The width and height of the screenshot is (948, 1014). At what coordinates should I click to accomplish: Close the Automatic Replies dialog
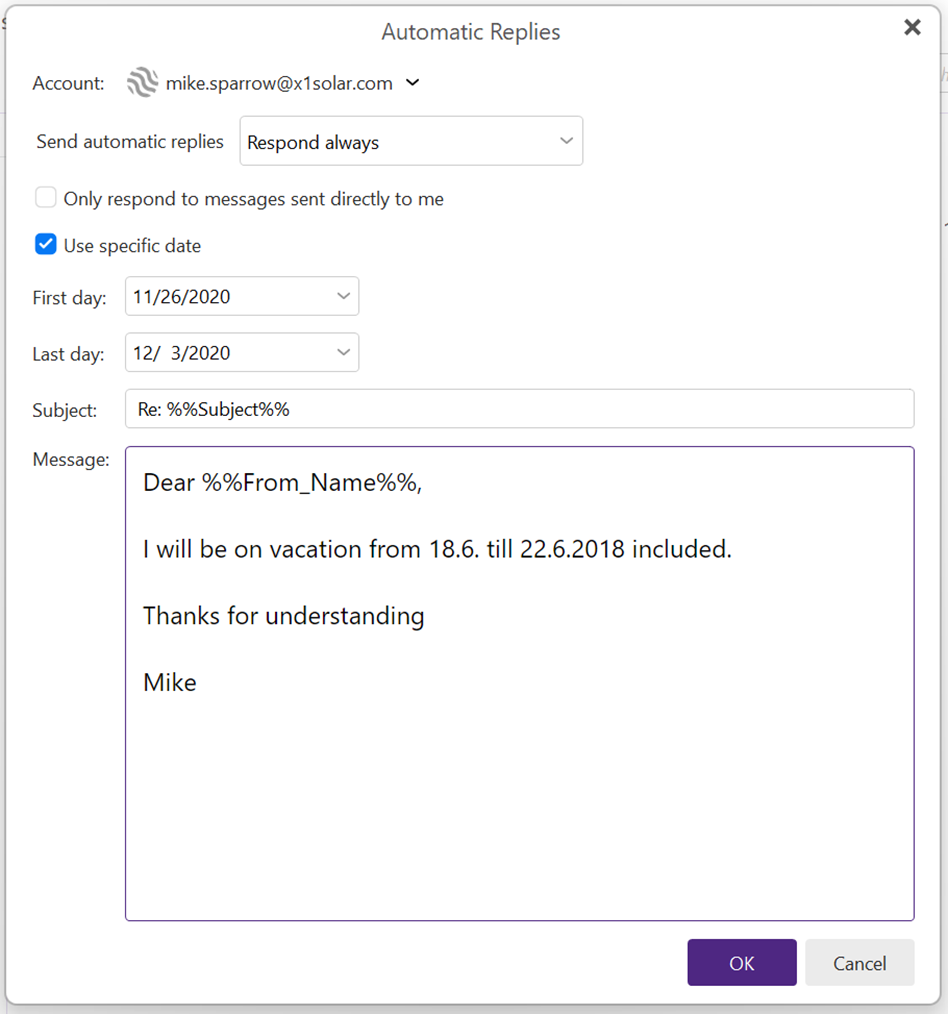(912, 27)
